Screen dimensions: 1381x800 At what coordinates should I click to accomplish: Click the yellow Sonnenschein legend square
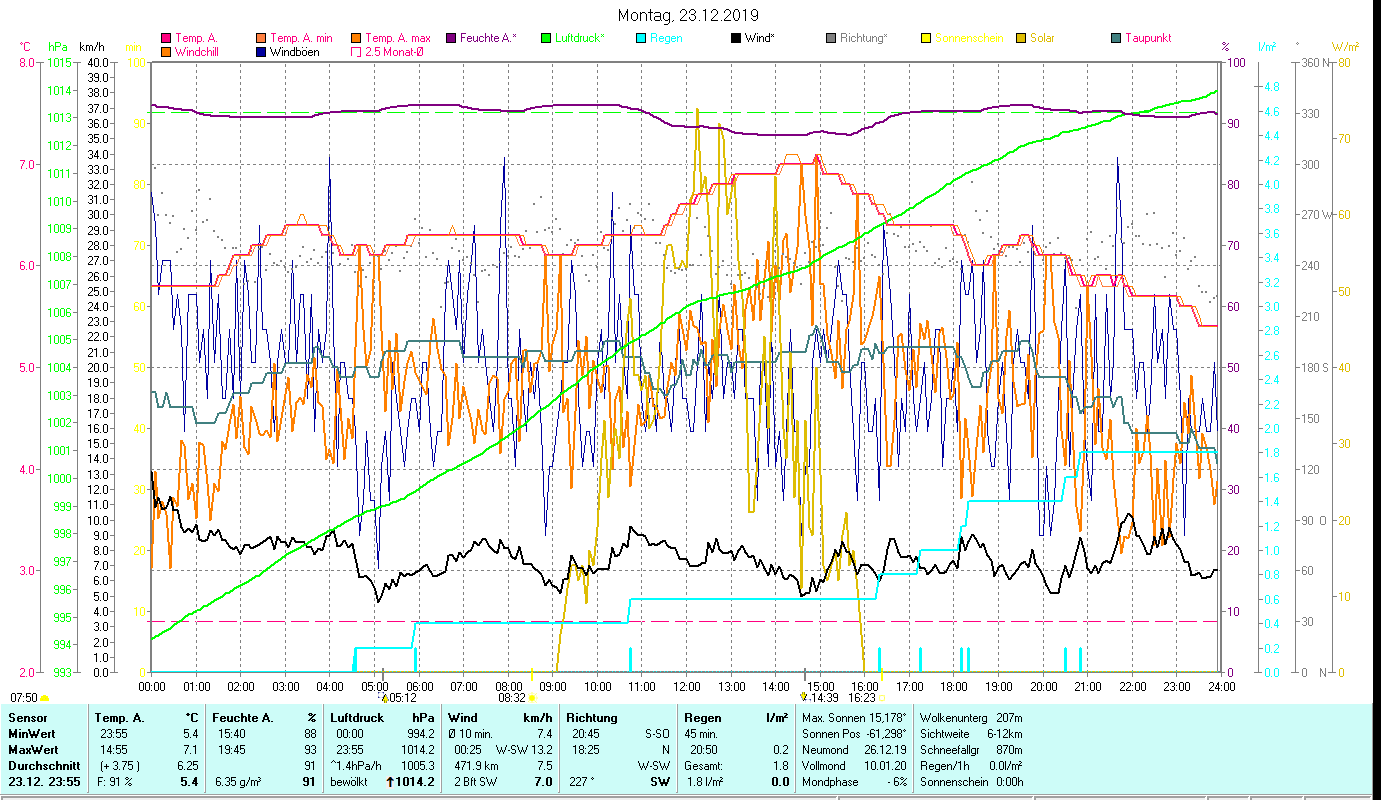tap(926, 39)
